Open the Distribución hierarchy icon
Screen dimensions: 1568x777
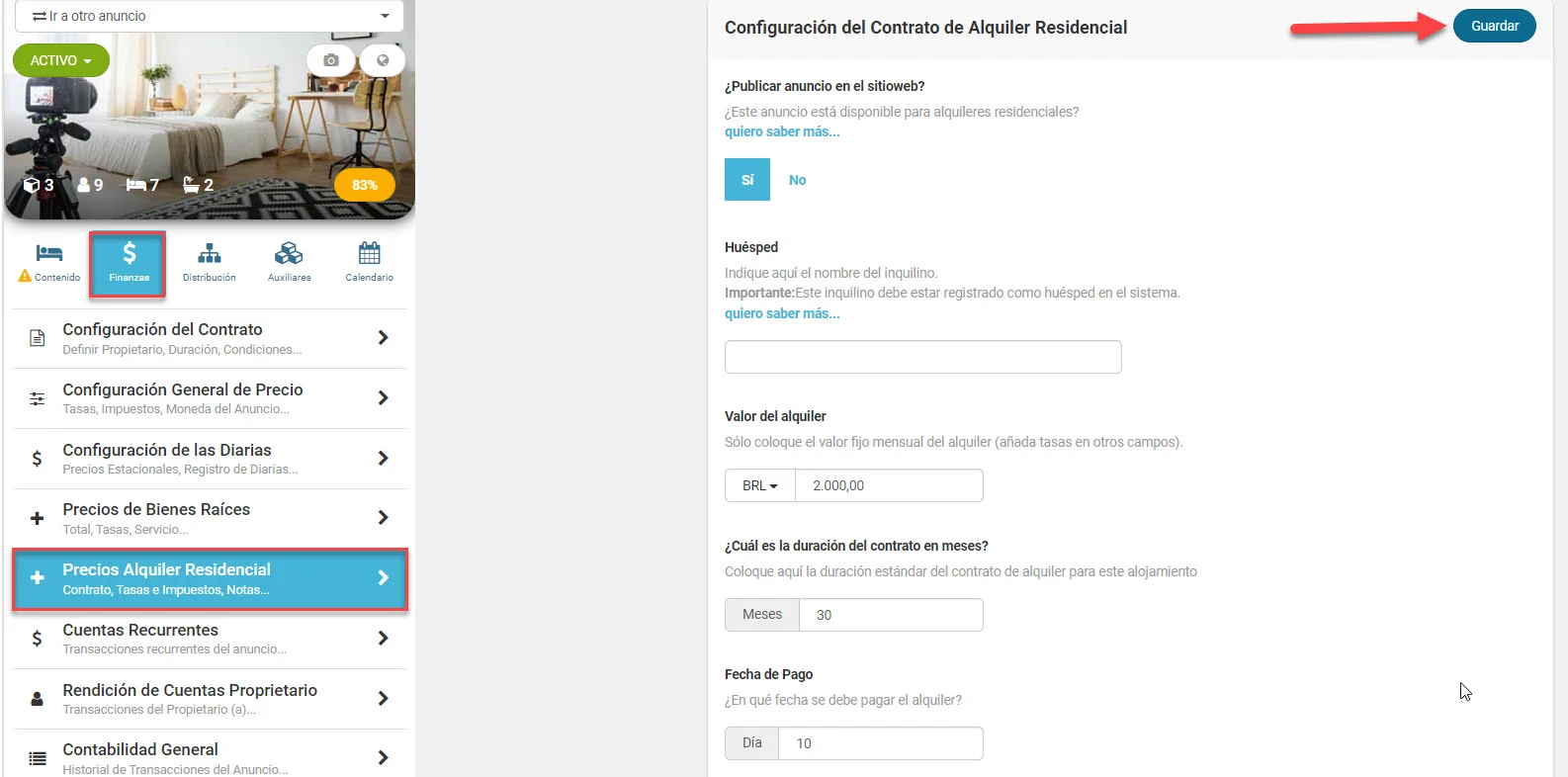click(210, 254)
